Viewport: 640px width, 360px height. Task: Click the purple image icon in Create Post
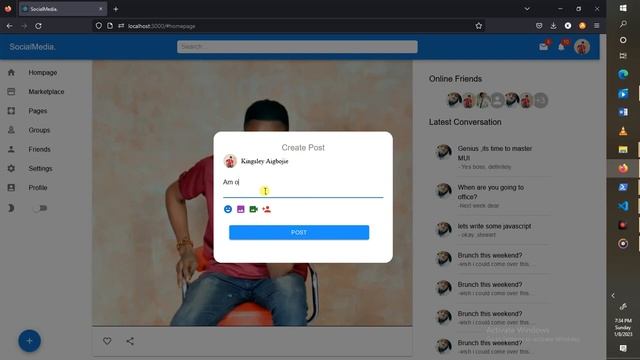(240, 209)
